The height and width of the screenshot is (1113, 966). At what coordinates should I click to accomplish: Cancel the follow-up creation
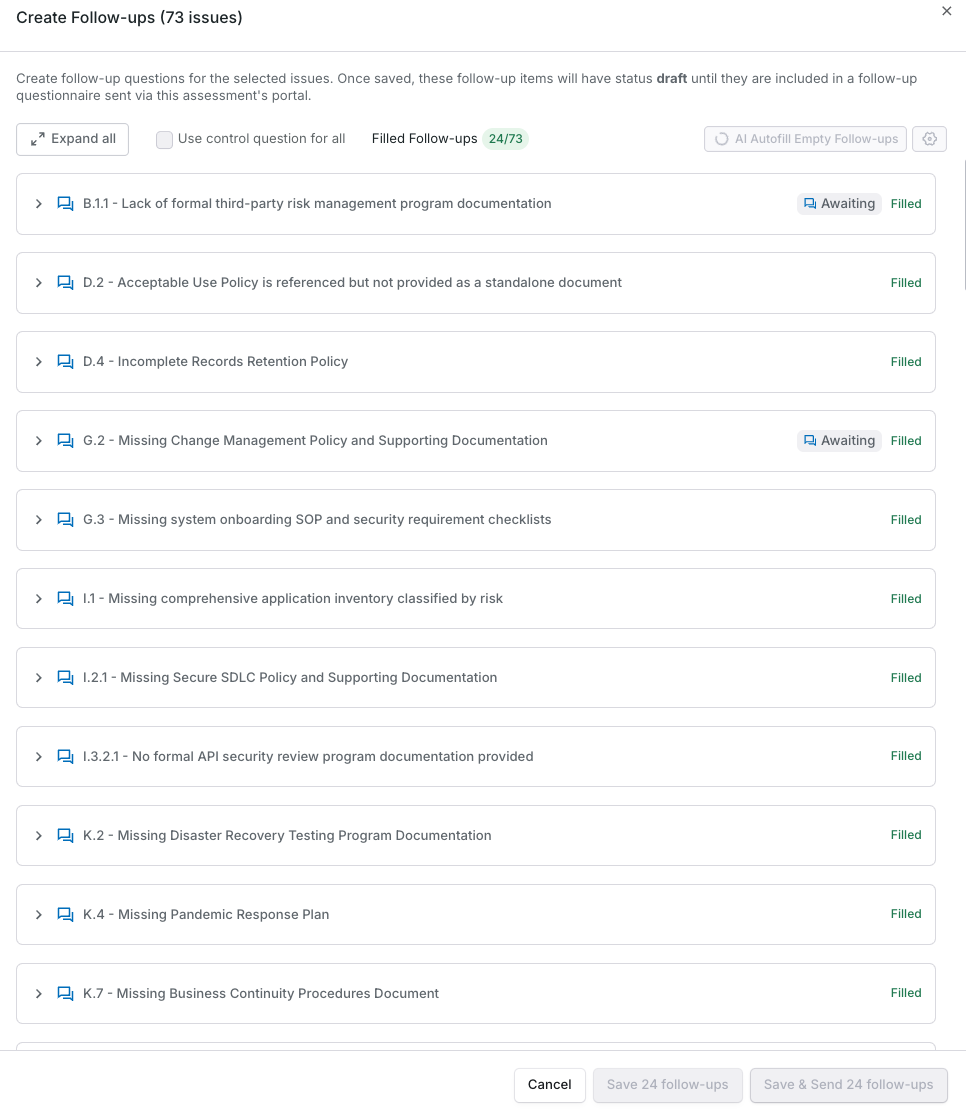point(549,1085)
